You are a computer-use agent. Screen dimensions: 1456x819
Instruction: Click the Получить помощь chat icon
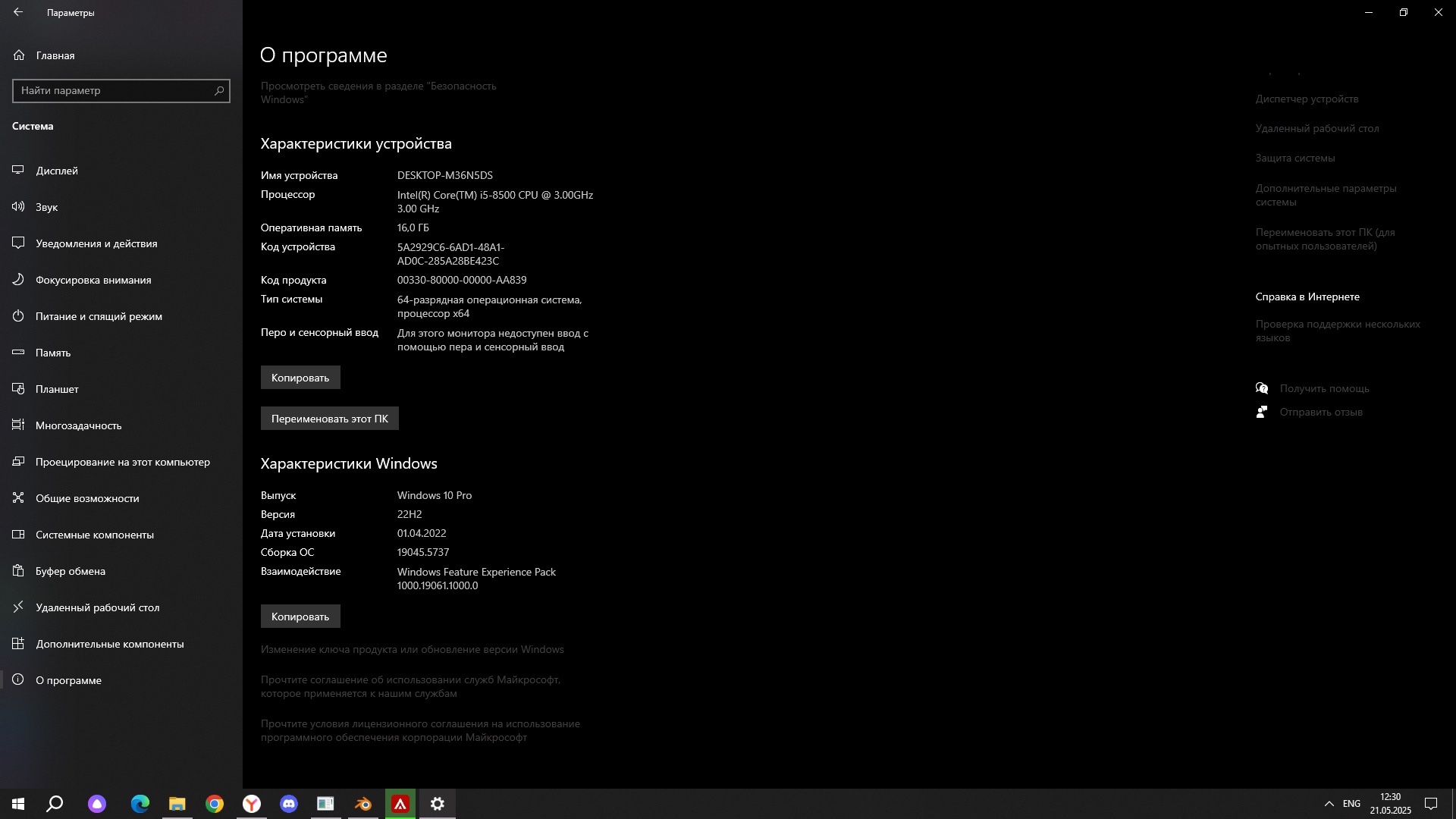(x=1262, y=388)
